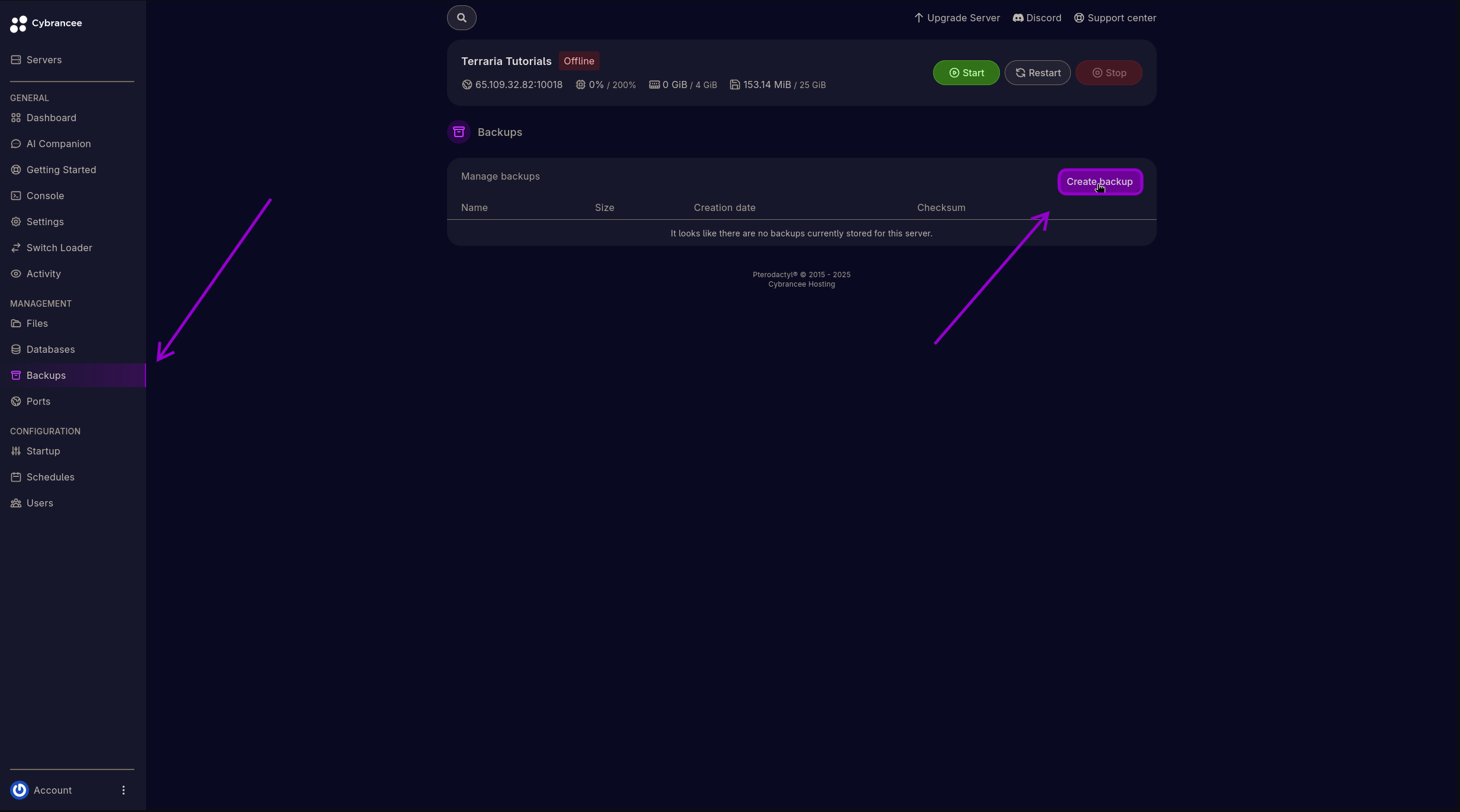Open AI Companion chat icon
Image resolution: width=1460 pixels, height=812 pixels.
16,144
